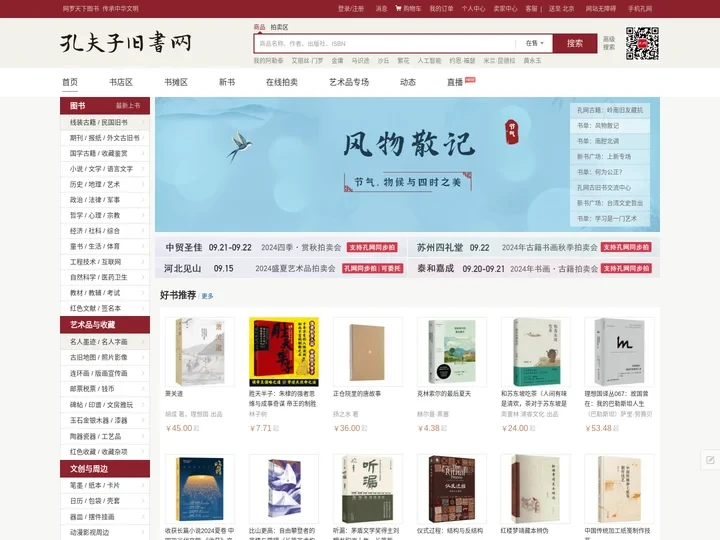This screenshot has width=720, height=540.
Task: Open 河北见山 09.15 auction listing
Action: (283, 269)
